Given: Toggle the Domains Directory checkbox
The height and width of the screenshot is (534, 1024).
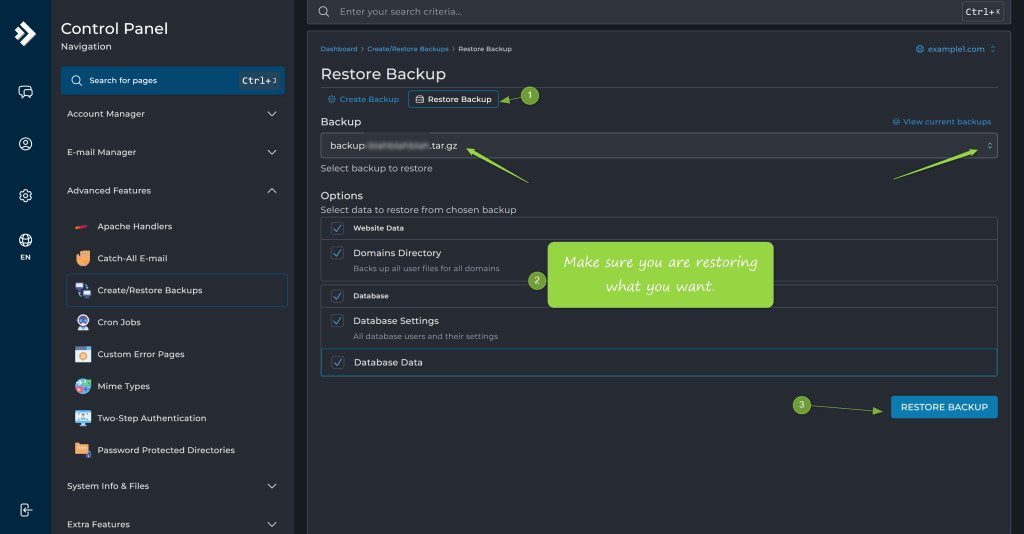Looking at the screenshot, I should click(x=337, y=253).
